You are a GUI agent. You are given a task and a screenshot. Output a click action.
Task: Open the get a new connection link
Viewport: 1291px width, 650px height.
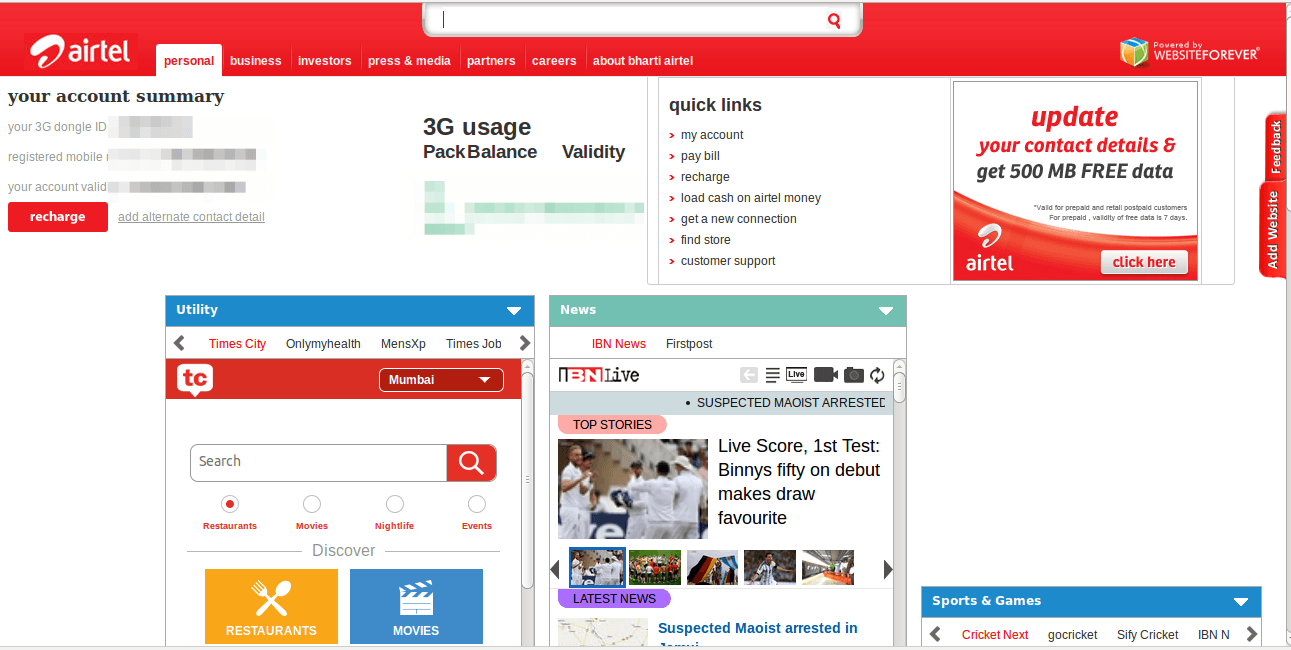[739, 219]
